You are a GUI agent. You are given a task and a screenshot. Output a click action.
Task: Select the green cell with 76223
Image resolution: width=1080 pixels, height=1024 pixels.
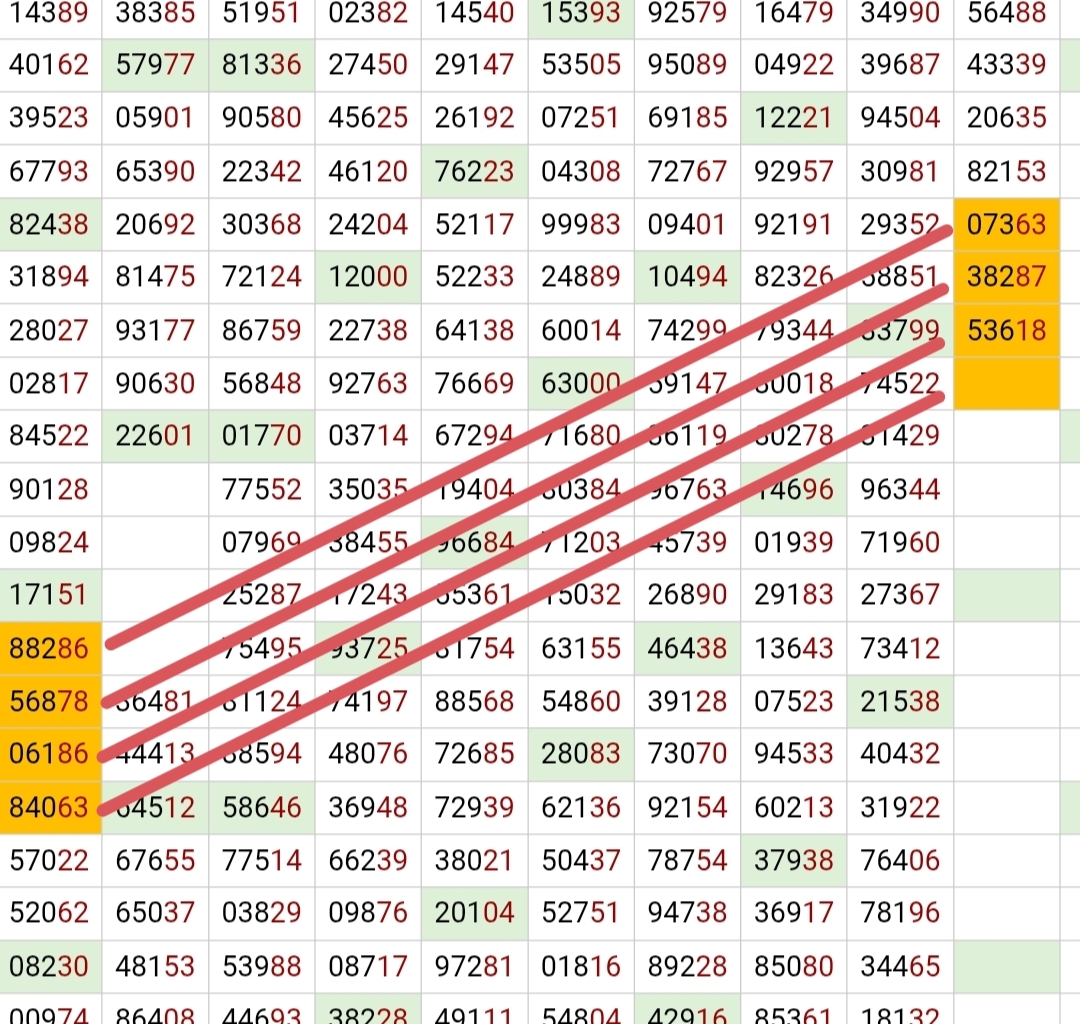475,171
